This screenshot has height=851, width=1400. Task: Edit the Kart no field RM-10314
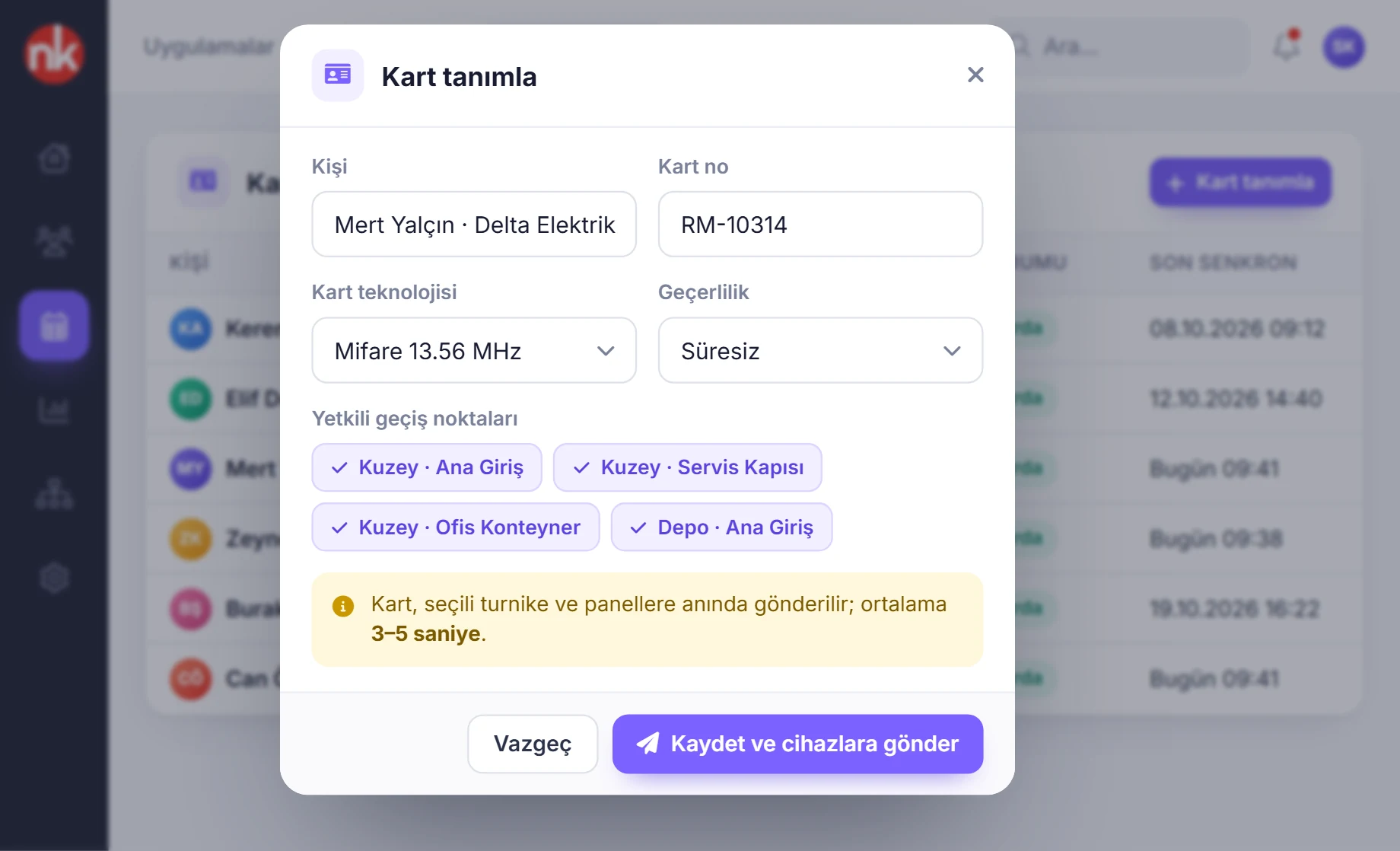(x=820, y=225)
